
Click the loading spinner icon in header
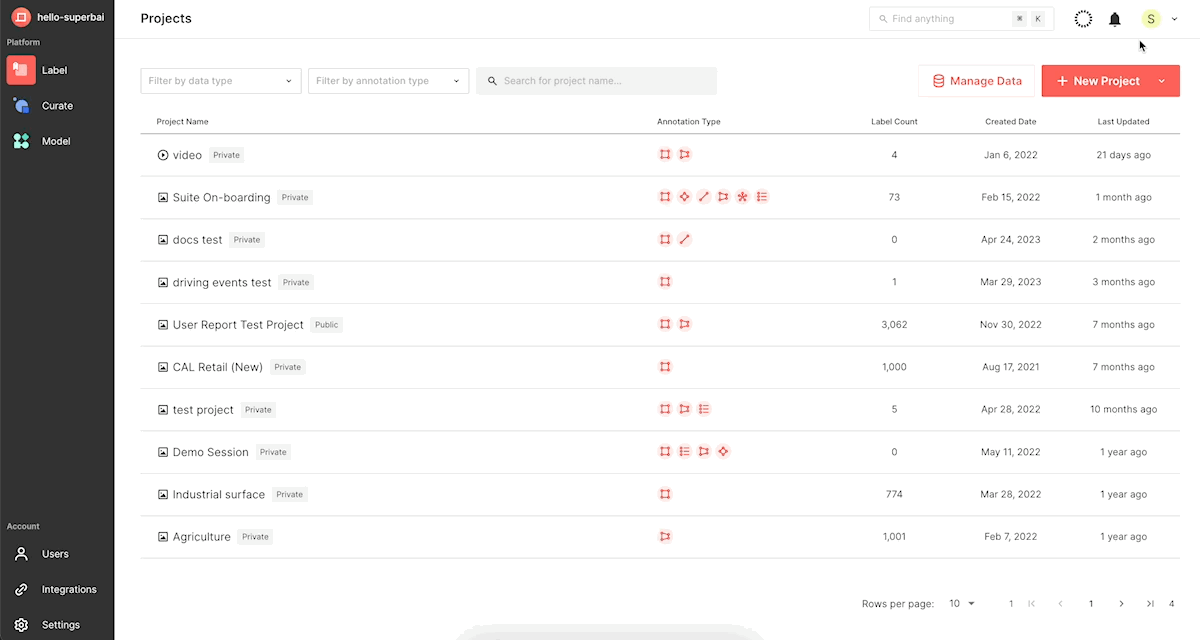[x=1083, y=19]
